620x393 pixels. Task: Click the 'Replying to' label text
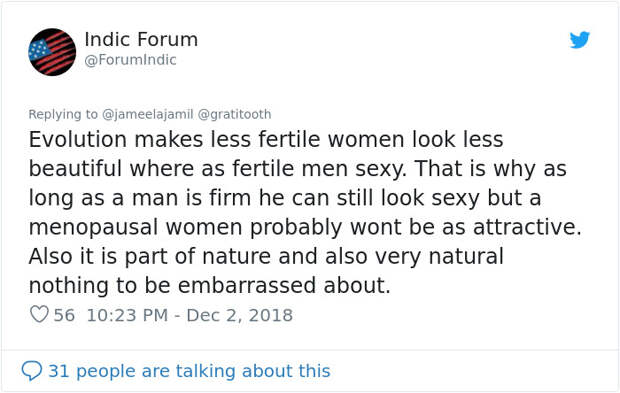point(63,114)
